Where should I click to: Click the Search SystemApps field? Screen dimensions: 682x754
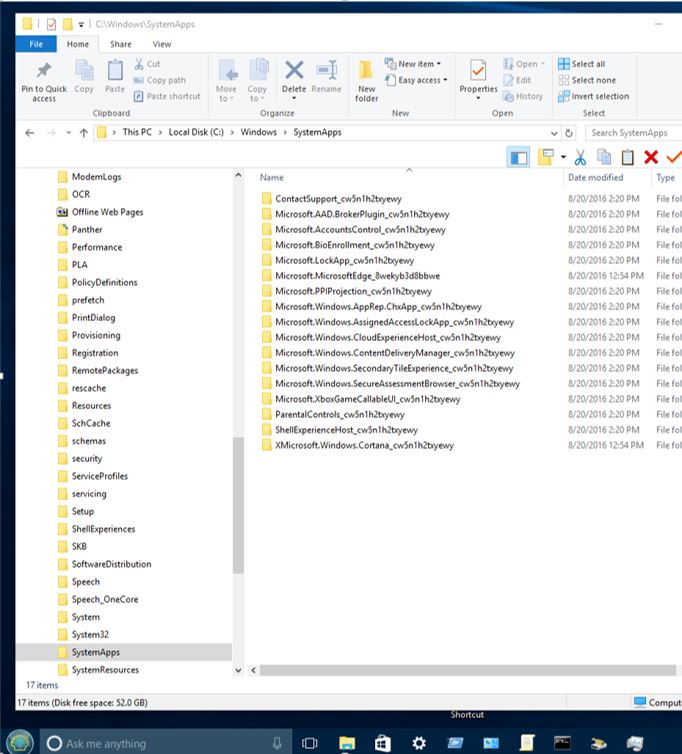point(632,133)
